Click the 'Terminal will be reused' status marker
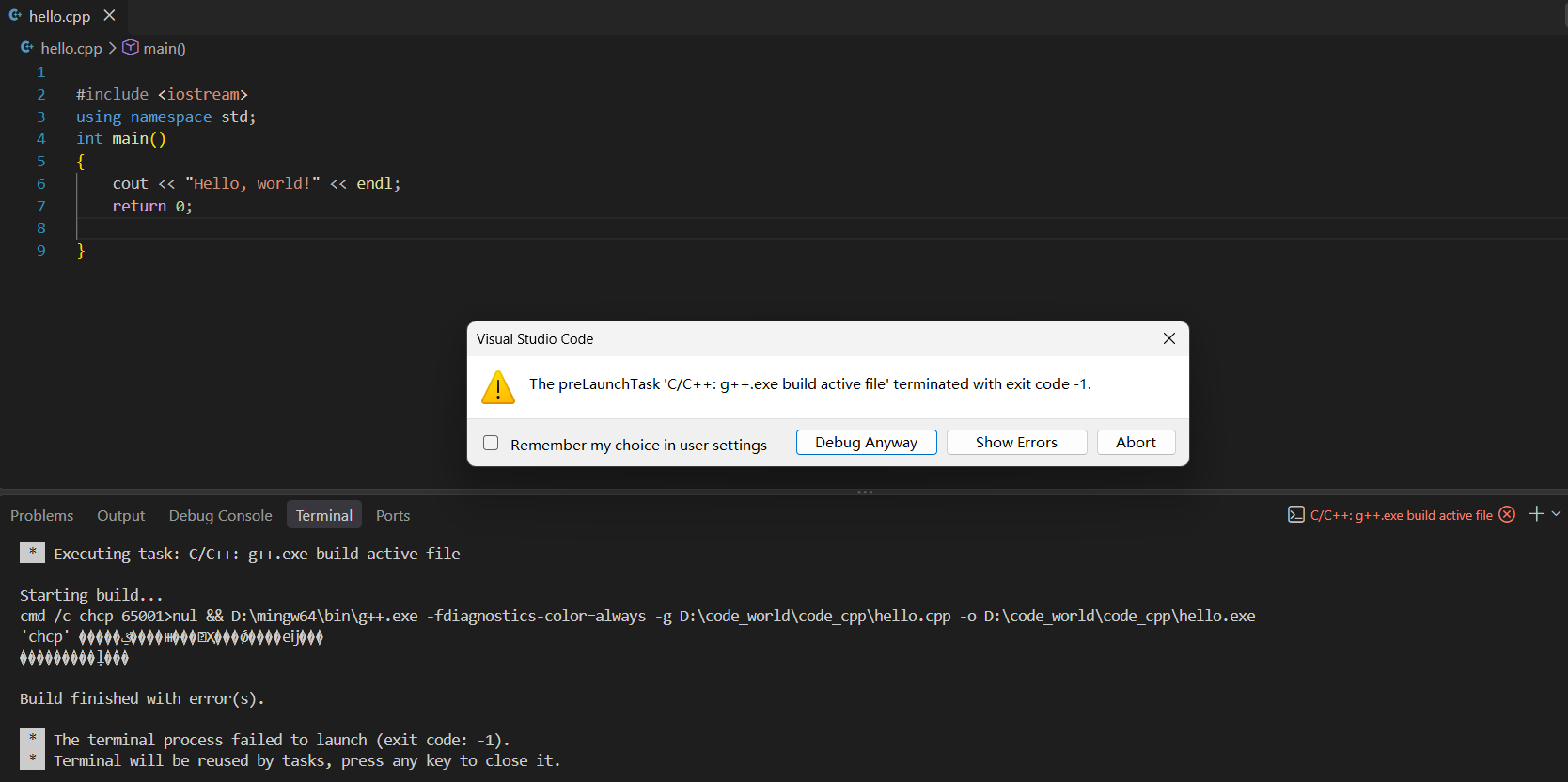This screenshot has height=782, width=1568. click(32, 759)
